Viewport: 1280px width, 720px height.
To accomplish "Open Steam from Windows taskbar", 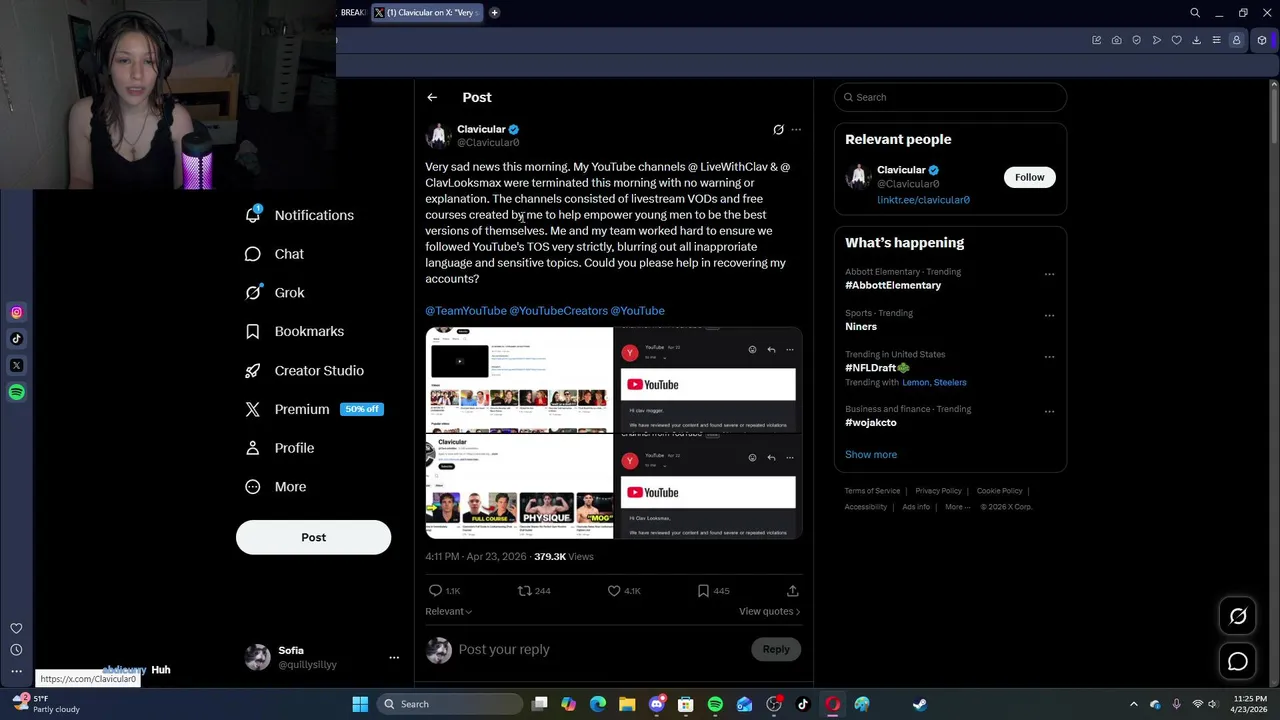I will pos(919,704).
